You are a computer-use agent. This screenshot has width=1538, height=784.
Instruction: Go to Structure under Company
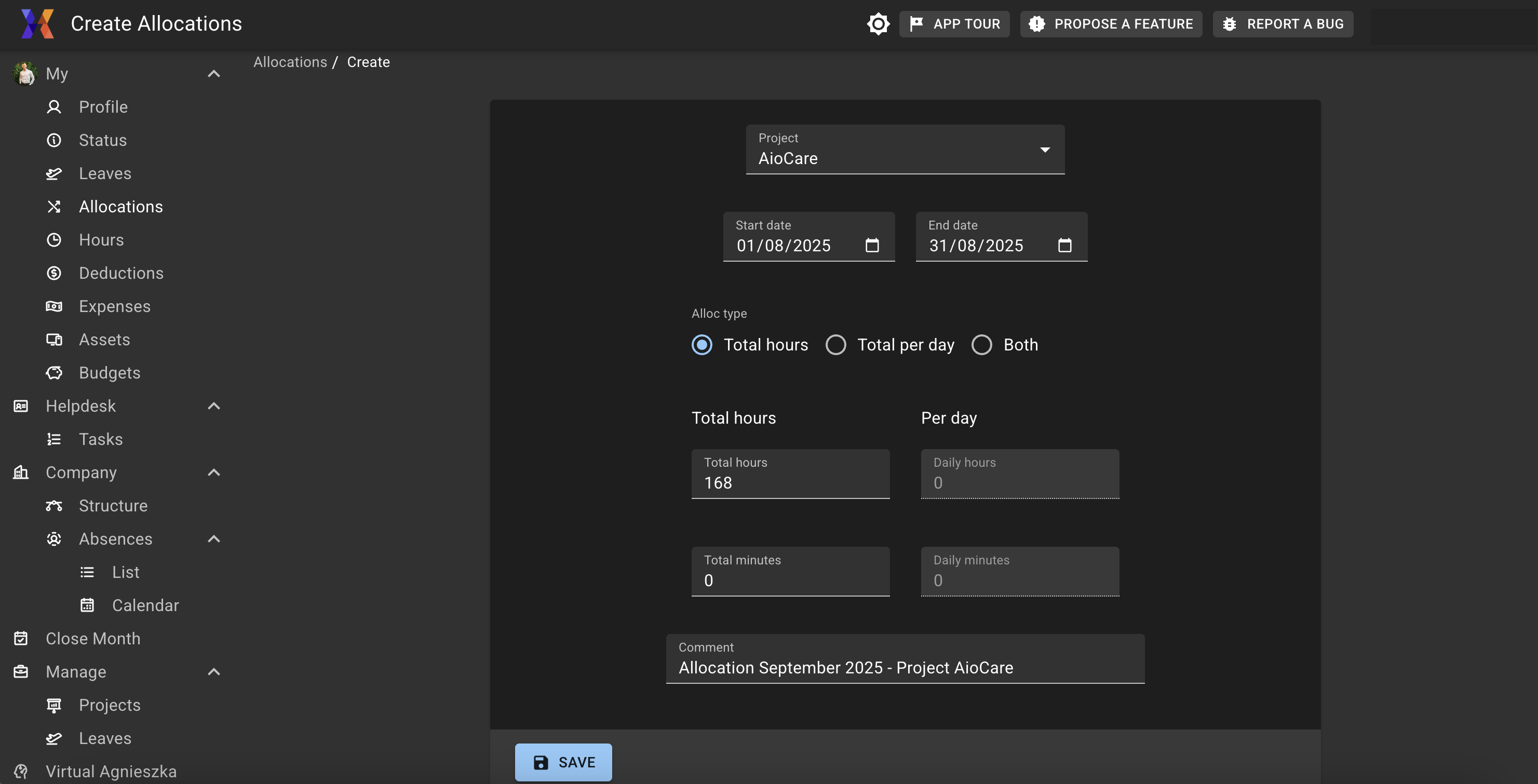point(113,506)
